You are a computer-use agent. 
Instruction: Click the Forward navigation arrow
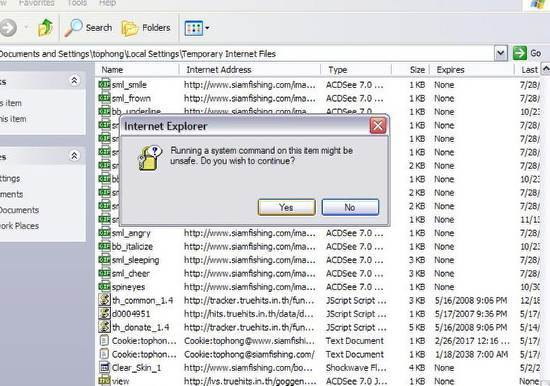tap(8, 28)
